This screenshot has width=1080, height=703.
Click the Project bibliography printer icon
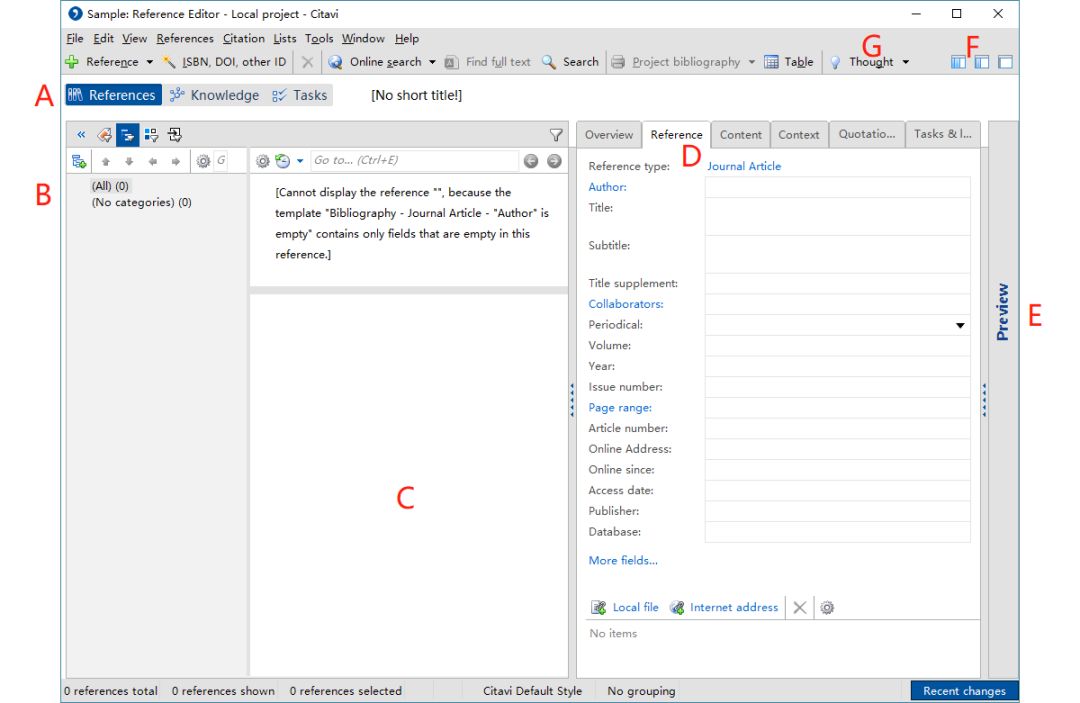[619, 62]
